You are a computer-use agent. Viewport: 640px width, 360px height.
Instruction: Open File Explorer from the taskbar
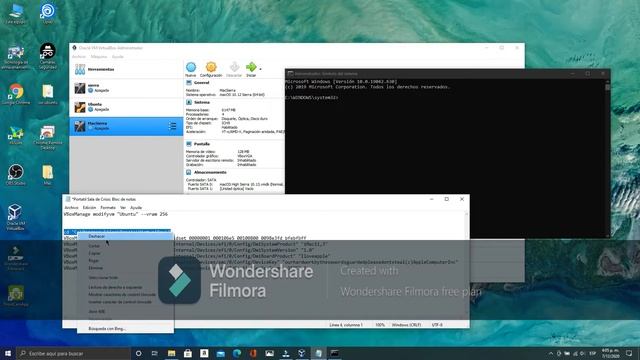pyautogui.click(x=171, y=353)
